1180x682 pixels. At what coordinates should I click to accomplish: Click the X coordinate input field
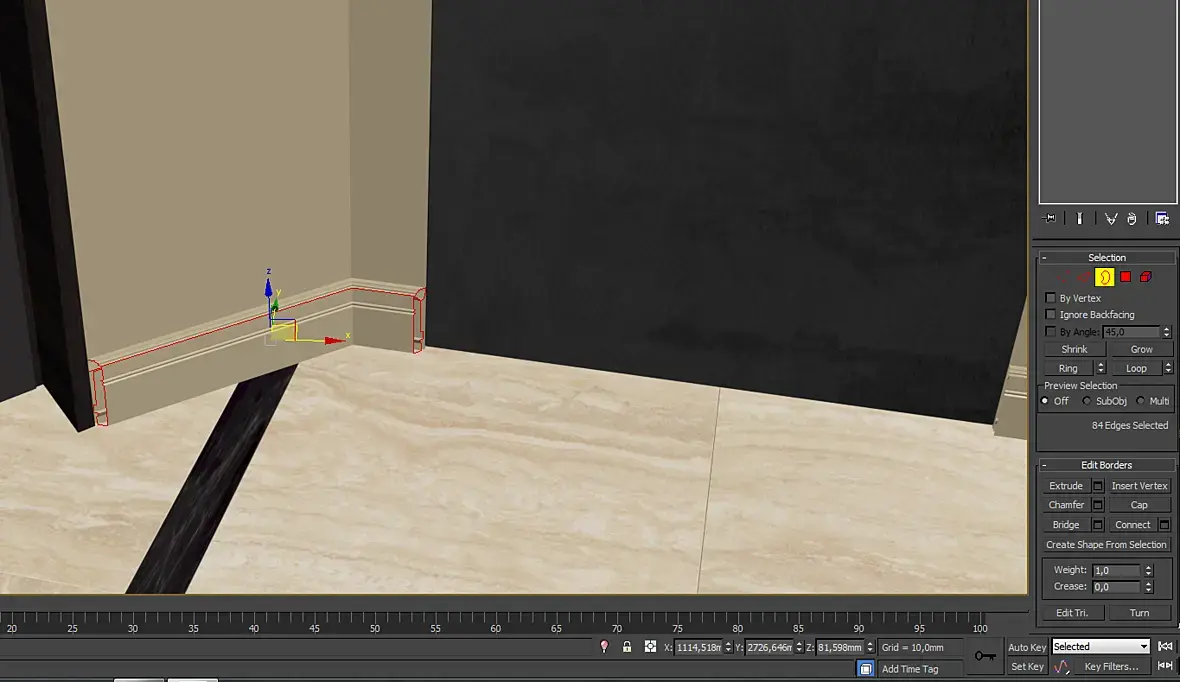(x=698, y=647)
